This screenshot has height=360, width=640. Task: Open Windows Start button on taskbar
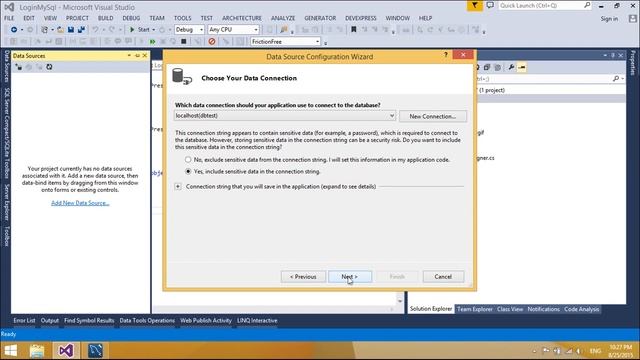11,351
